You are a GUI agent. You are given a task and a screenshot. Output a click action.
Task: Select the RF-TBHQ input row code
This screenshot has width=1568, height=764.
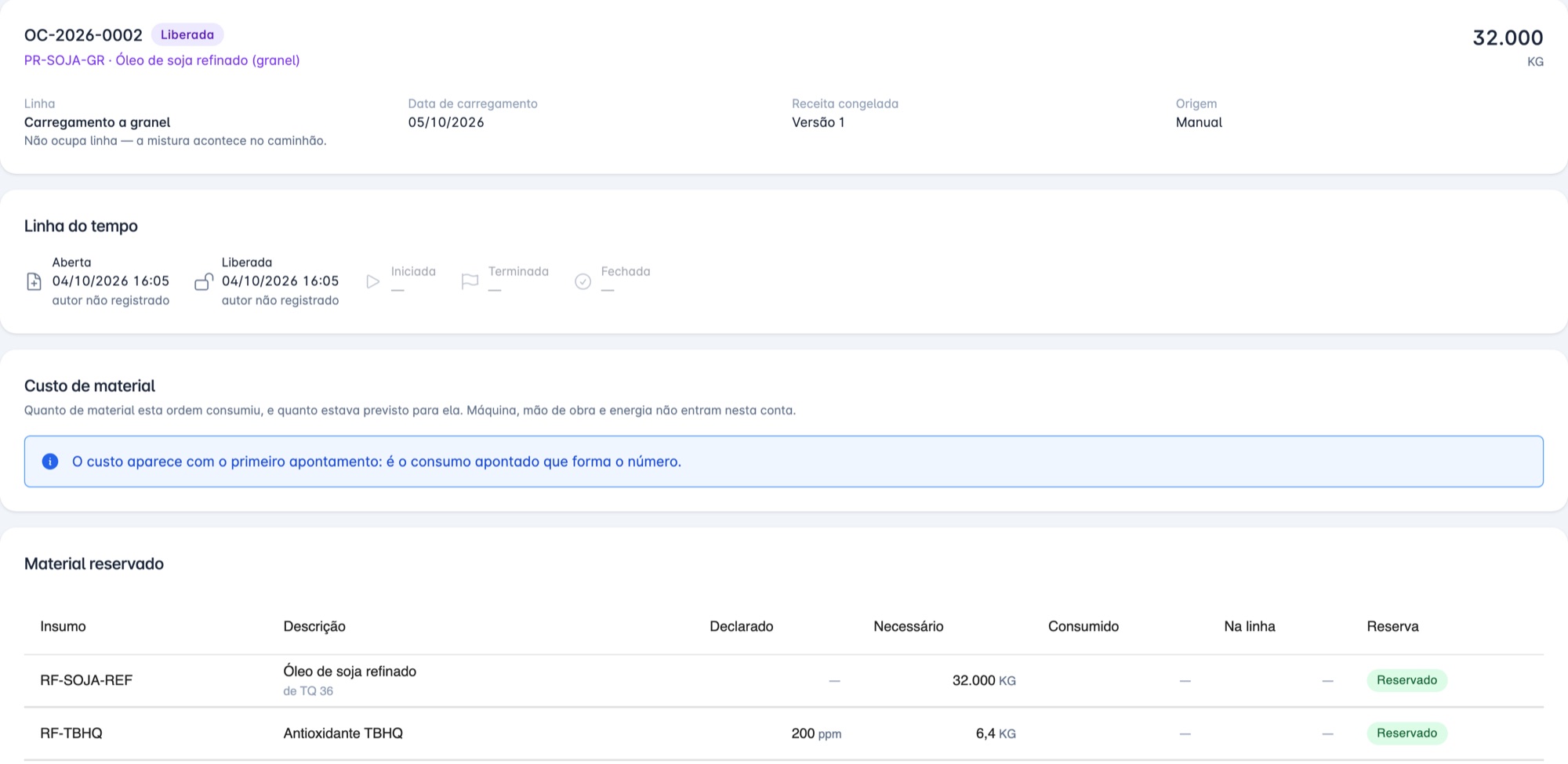[x=71, y=733]
